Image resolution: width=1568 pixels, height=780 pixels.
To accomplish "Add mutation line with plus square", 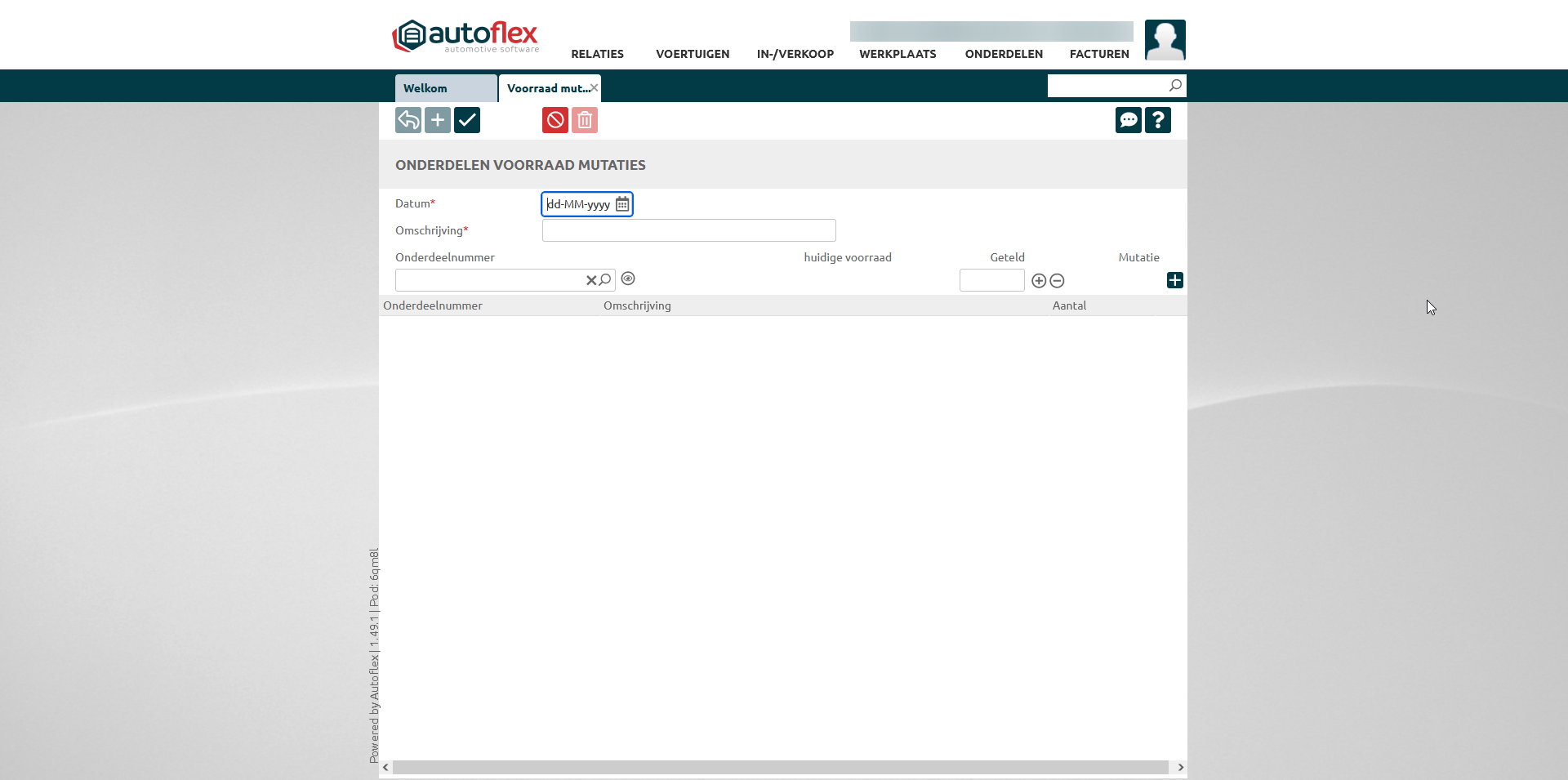I will [1174, 280].
